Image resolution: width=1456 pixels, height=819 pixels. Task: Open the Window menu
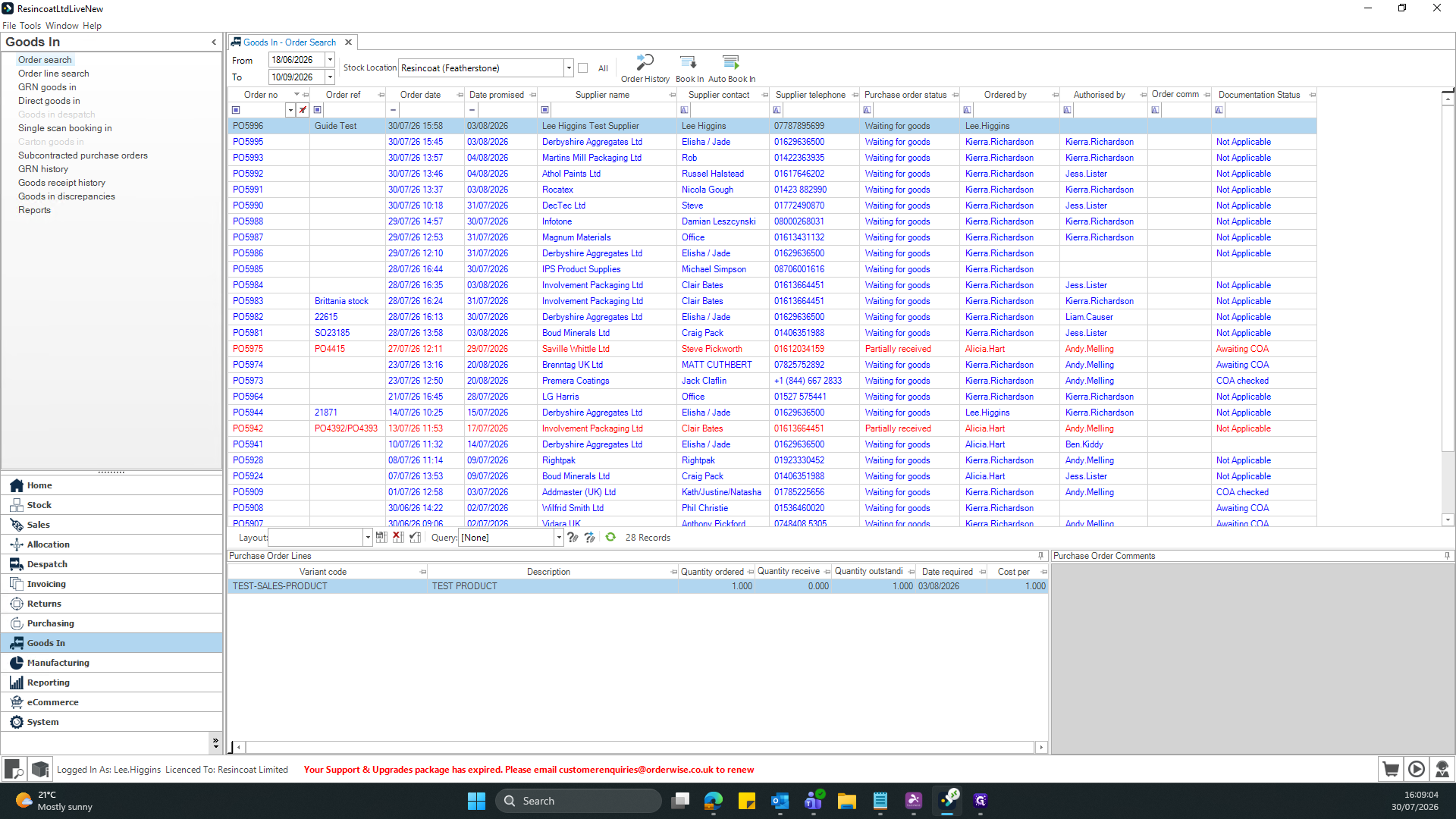click(62, 26)
